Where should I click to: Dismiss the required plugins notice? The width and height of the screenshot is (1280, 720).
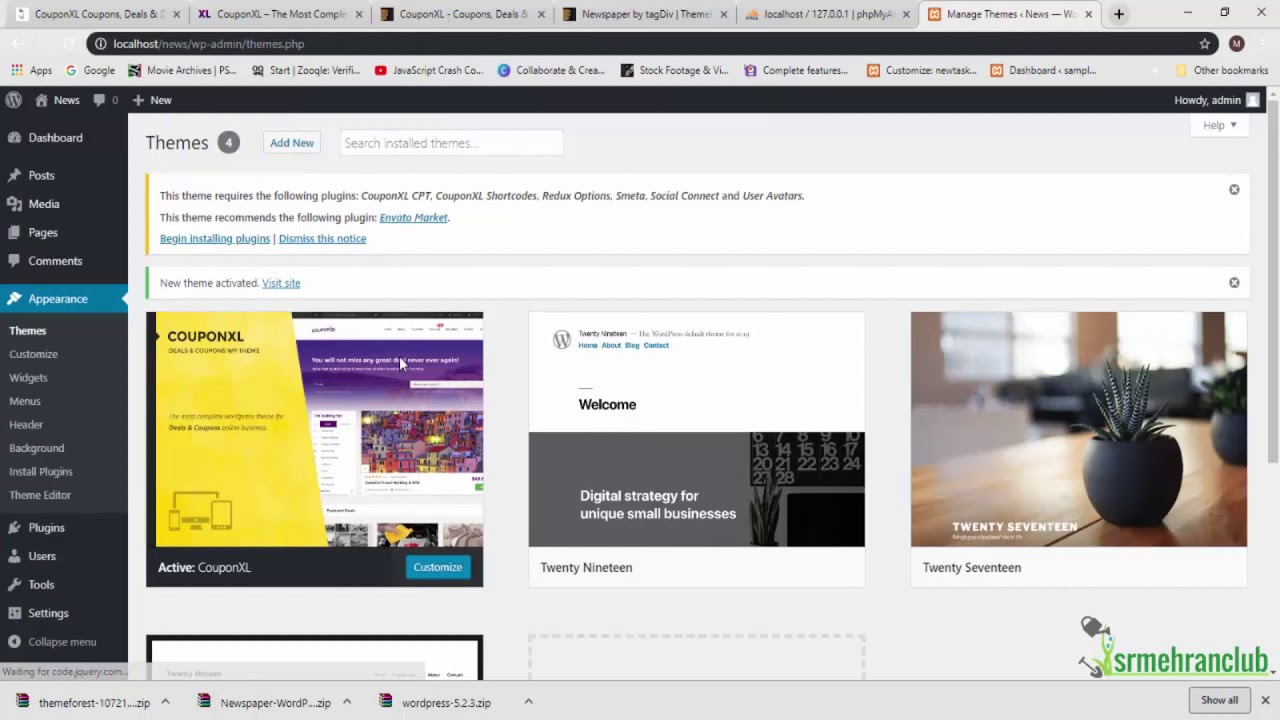coord(1234,190)
